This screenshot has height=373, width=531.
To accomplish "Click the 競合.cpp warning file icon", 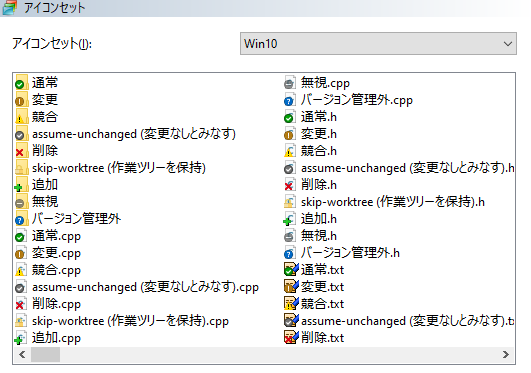I will (x=21, y=270).
